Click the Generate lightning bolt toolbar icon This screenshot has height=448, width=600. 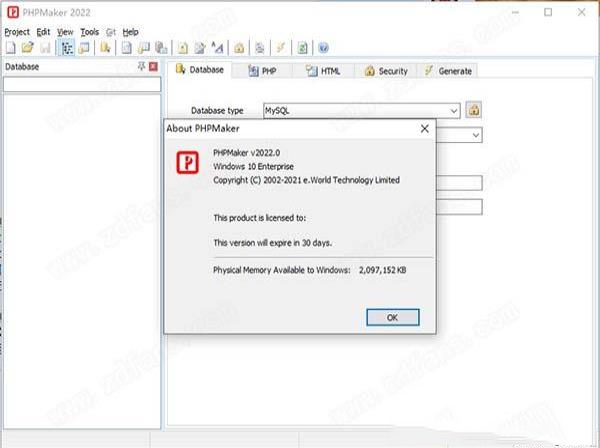[281, 47]
